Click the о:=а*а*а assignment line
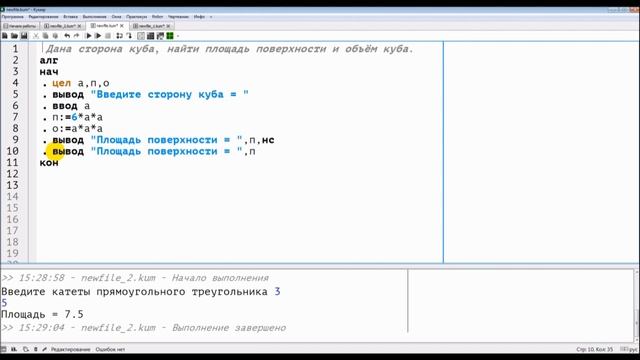The width and height of the screenshot is (640, 360). click(x=78, y=129)
